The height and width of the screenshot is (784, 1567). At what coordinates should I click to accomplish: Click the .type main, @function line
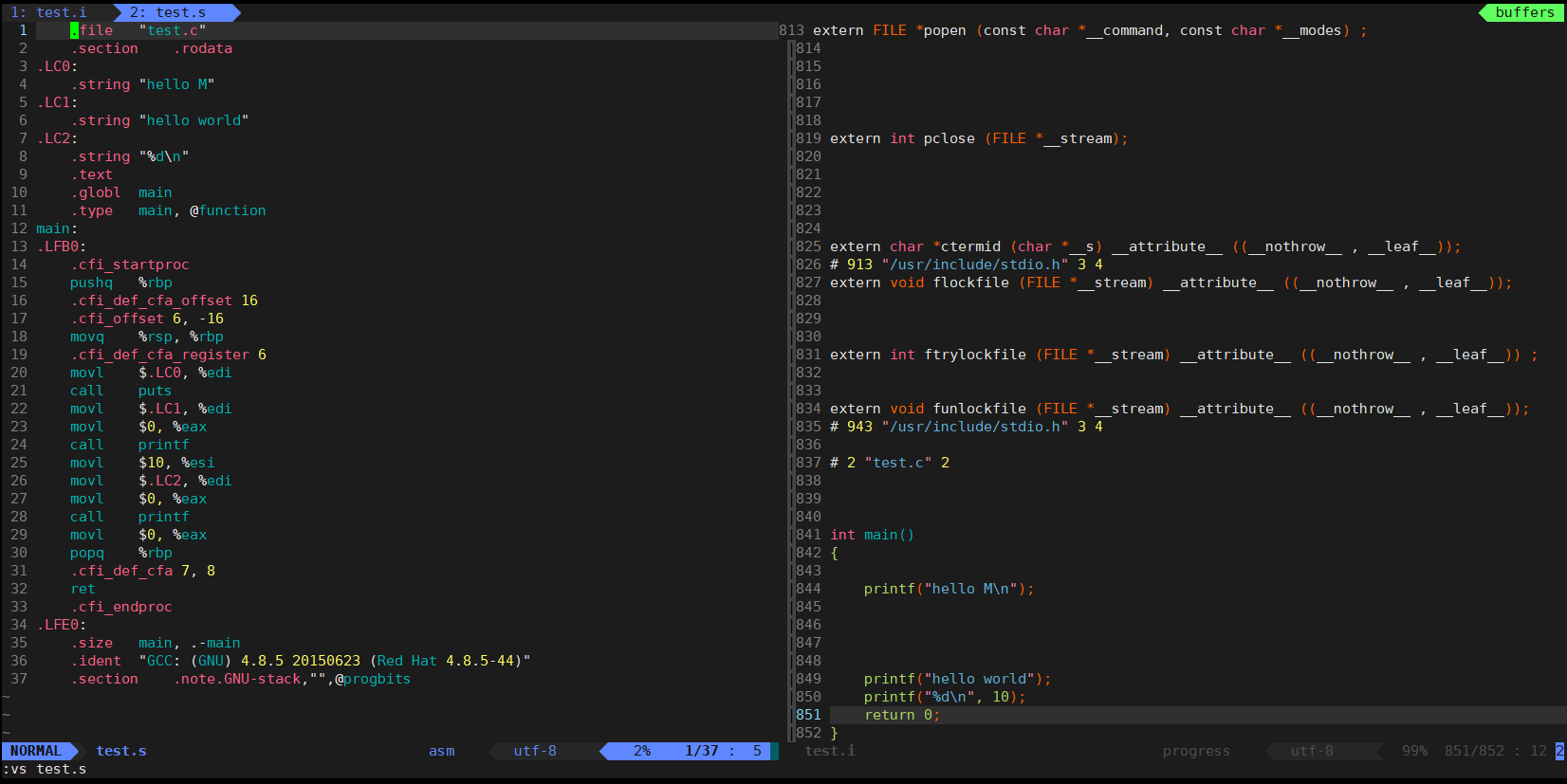coord(168,210)
